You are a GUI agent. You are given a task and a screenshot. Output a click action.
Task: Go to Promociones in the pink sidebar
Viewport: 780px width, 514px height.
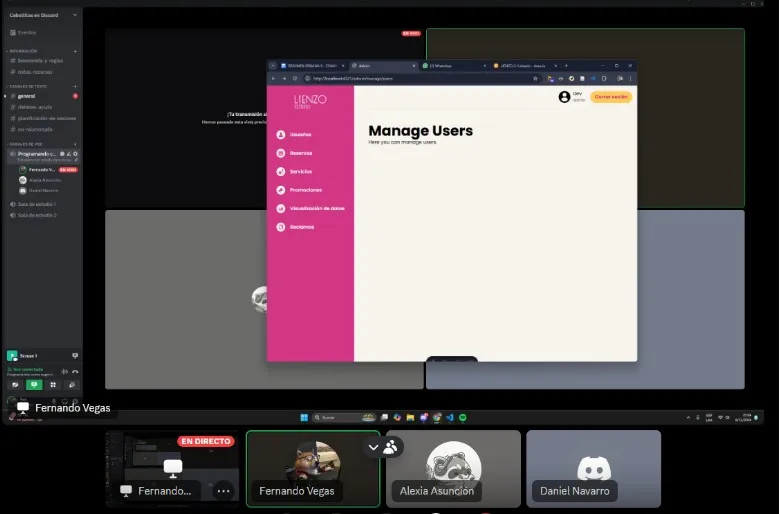click(x=305, y=190)
